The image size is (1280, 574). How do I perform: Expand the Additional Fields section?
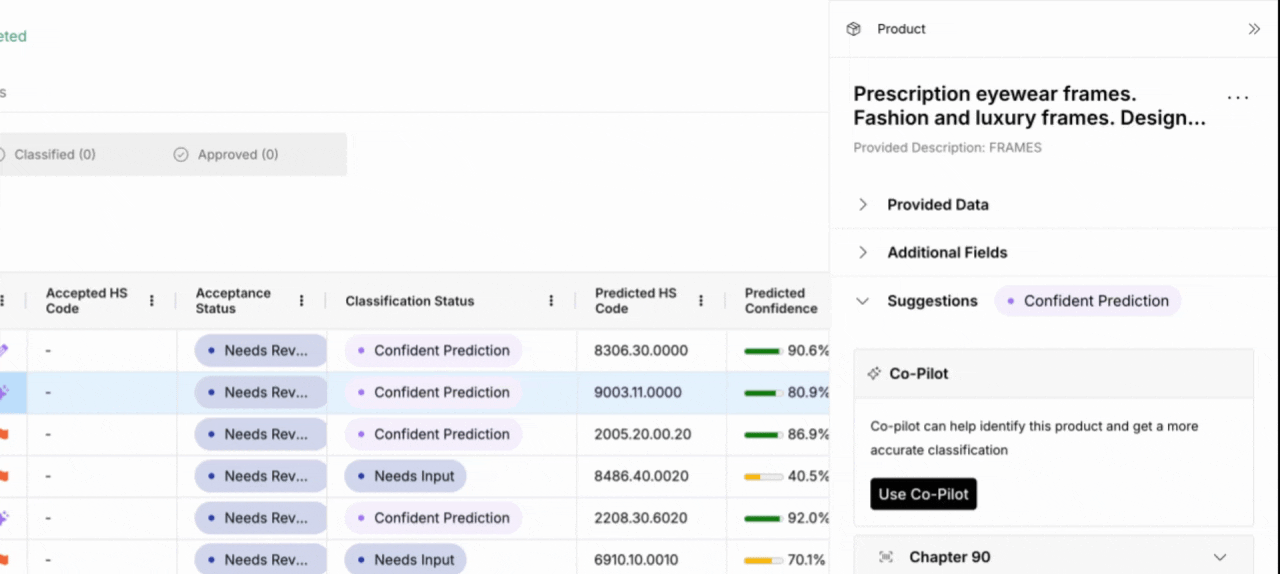863,252
